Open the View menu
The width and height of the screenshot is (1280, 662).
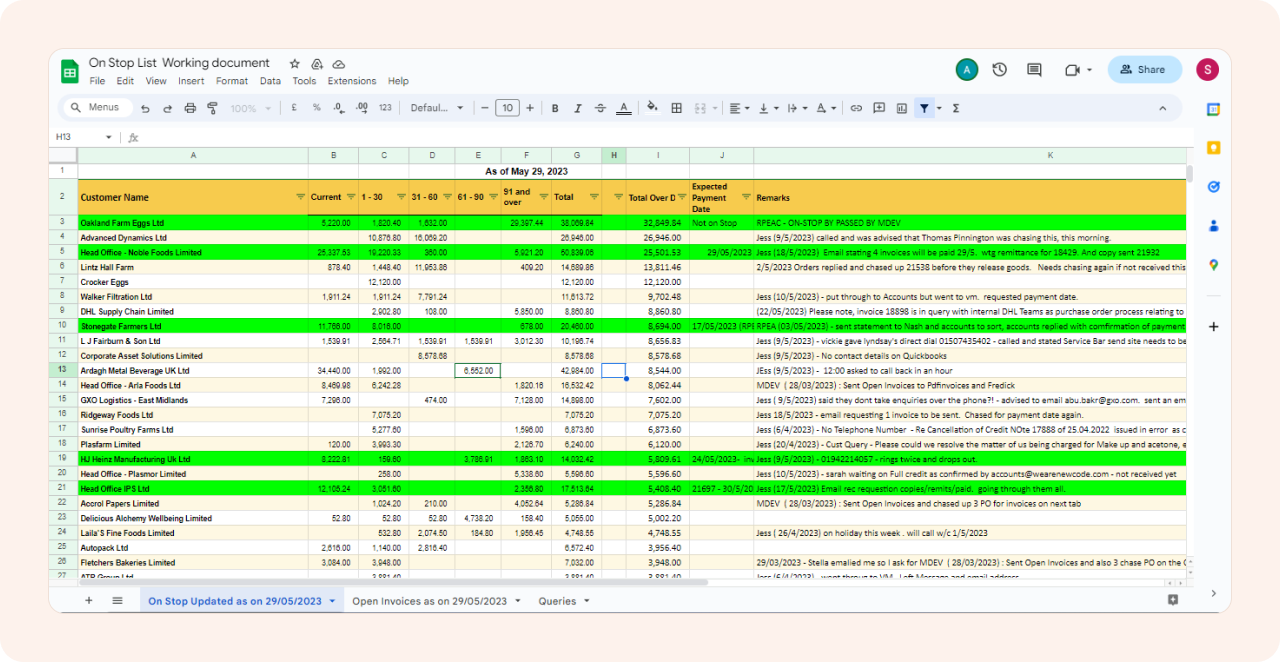(156, 81)
